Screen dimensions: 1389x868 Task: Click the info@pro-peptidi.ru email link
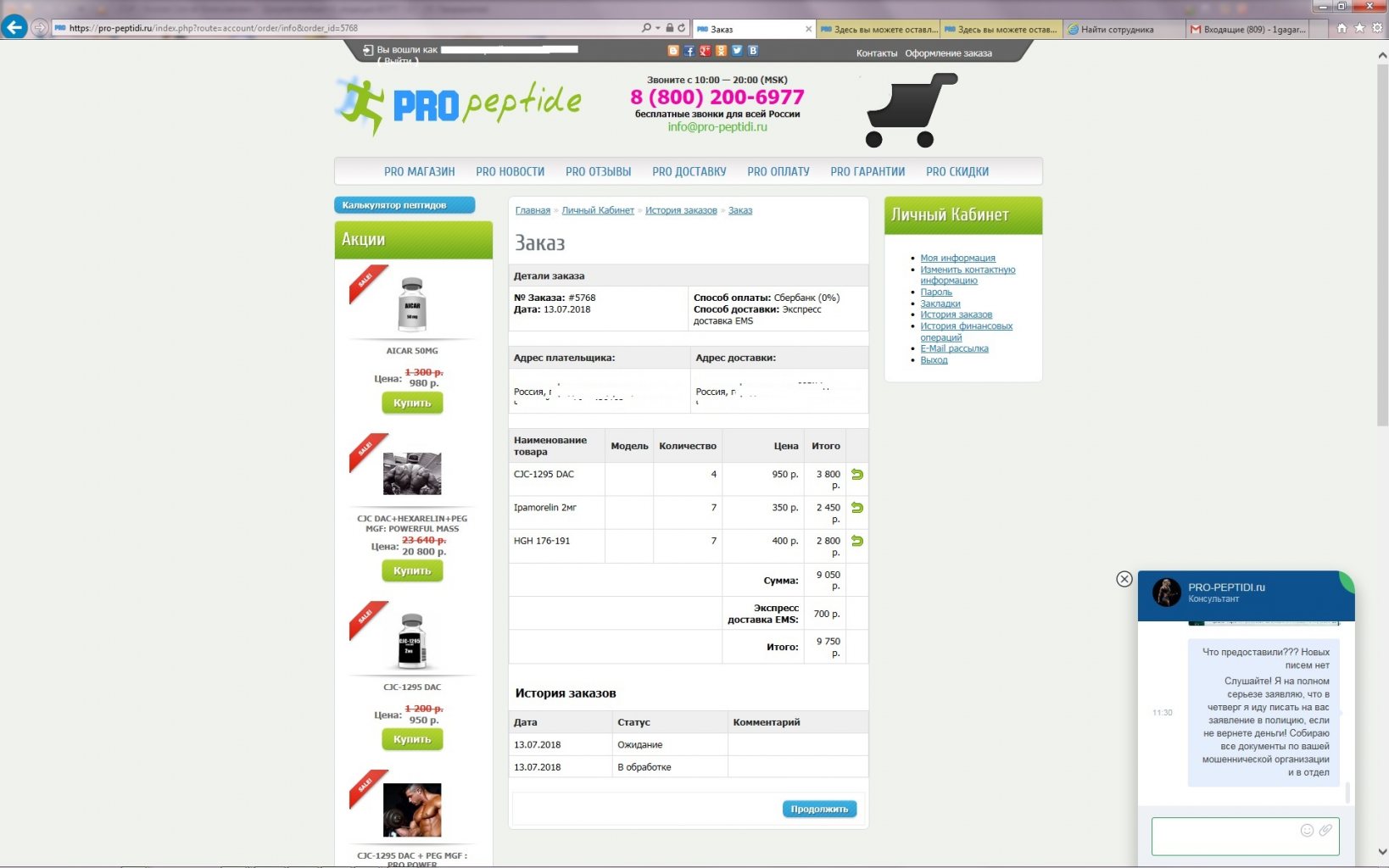coord(717,127)
